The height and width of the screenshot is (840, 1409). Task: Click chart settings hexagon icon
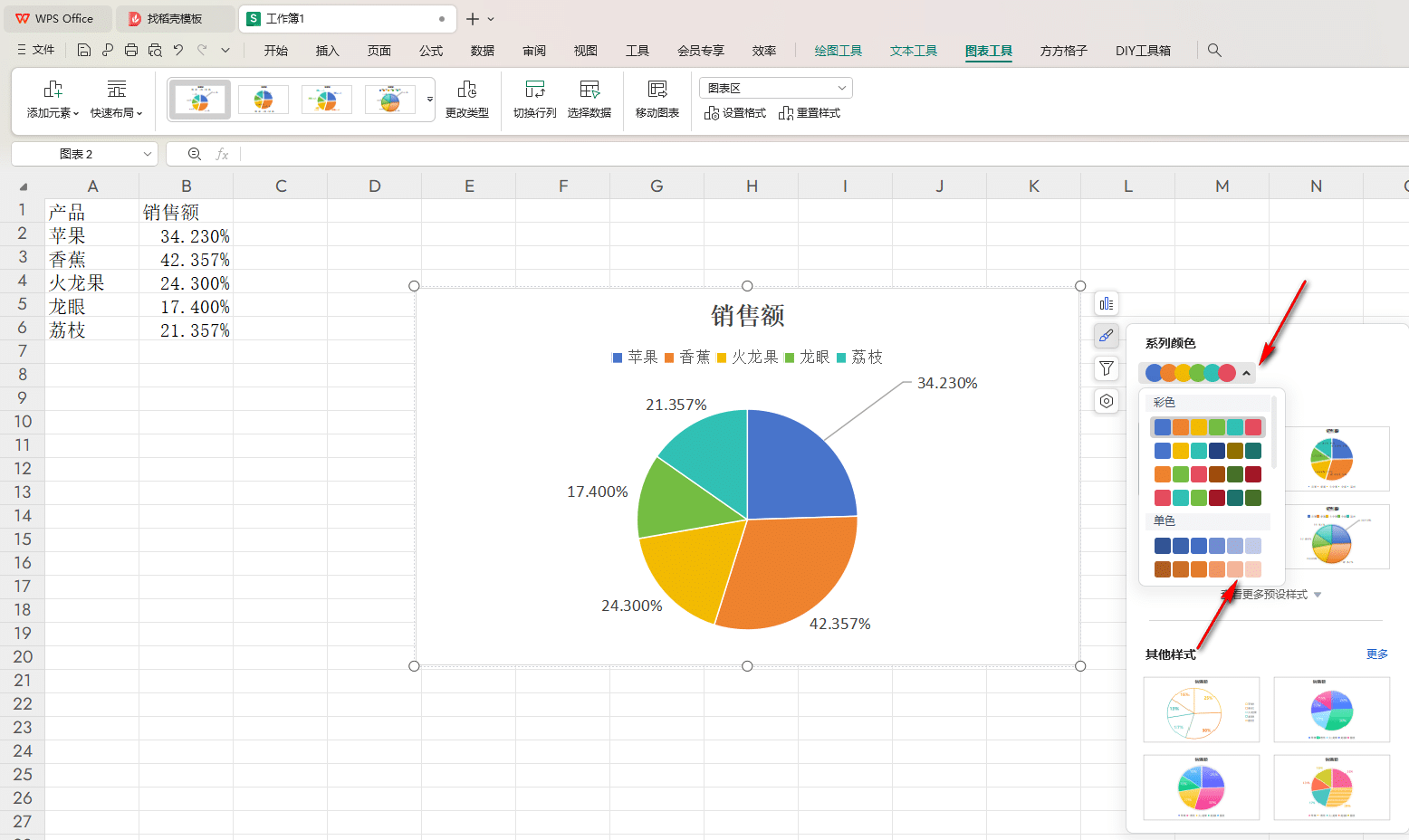pos(1107,401)
